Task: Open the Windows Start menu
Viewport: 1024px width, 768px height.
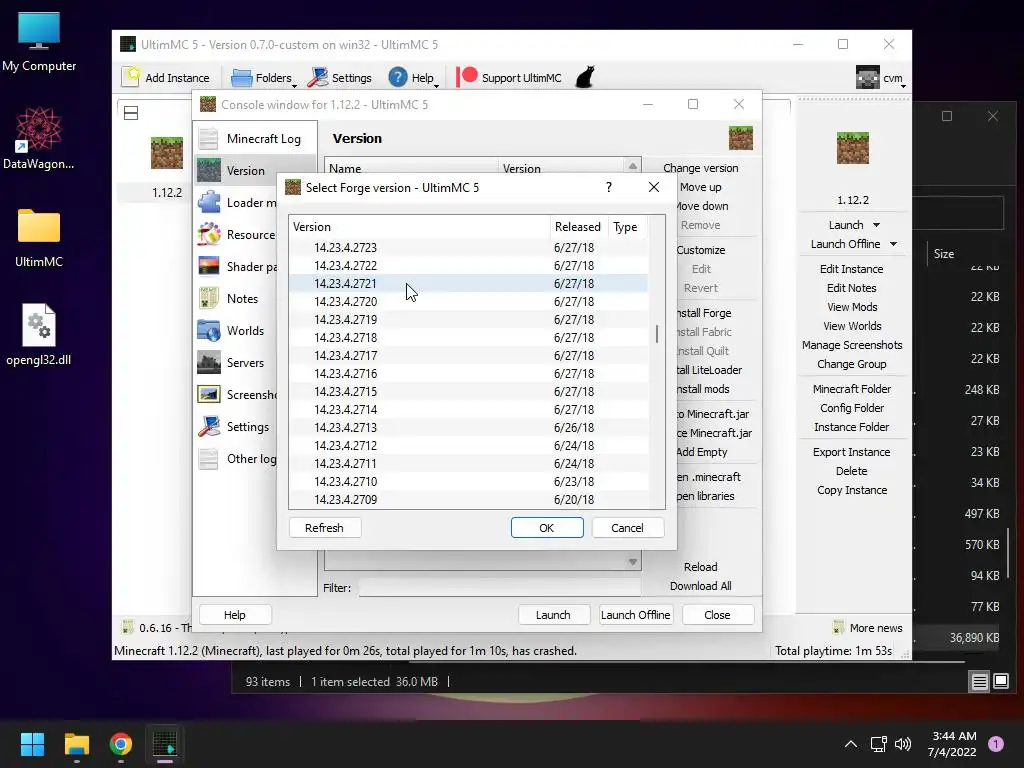Action: (x=32, y=744)
